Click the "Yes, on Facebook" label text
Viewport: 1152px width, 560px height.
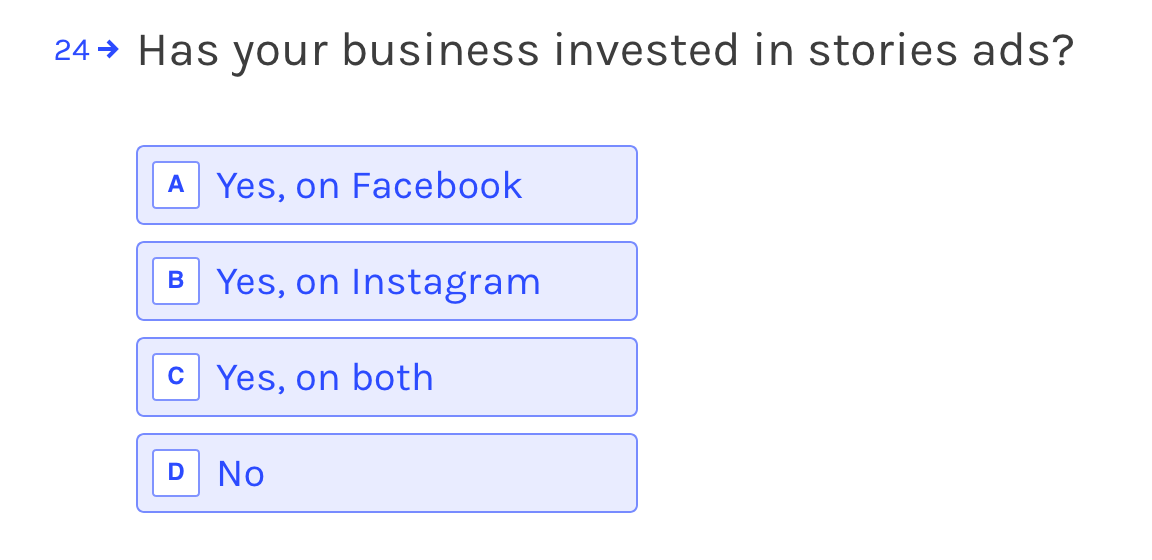pos(370,185)
